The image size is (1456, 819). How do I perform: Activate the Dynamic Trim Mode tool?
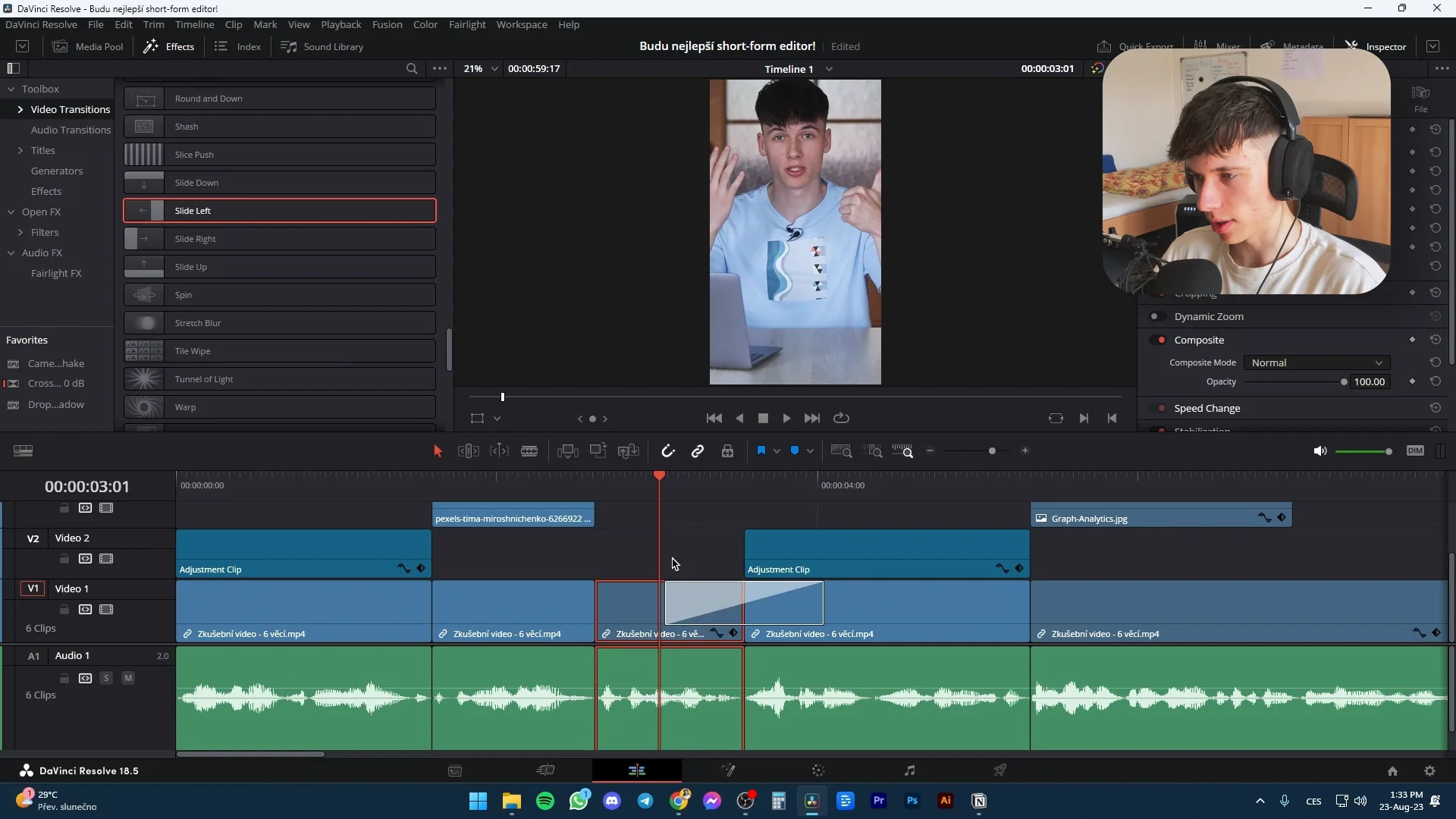[x=499, y=451]
